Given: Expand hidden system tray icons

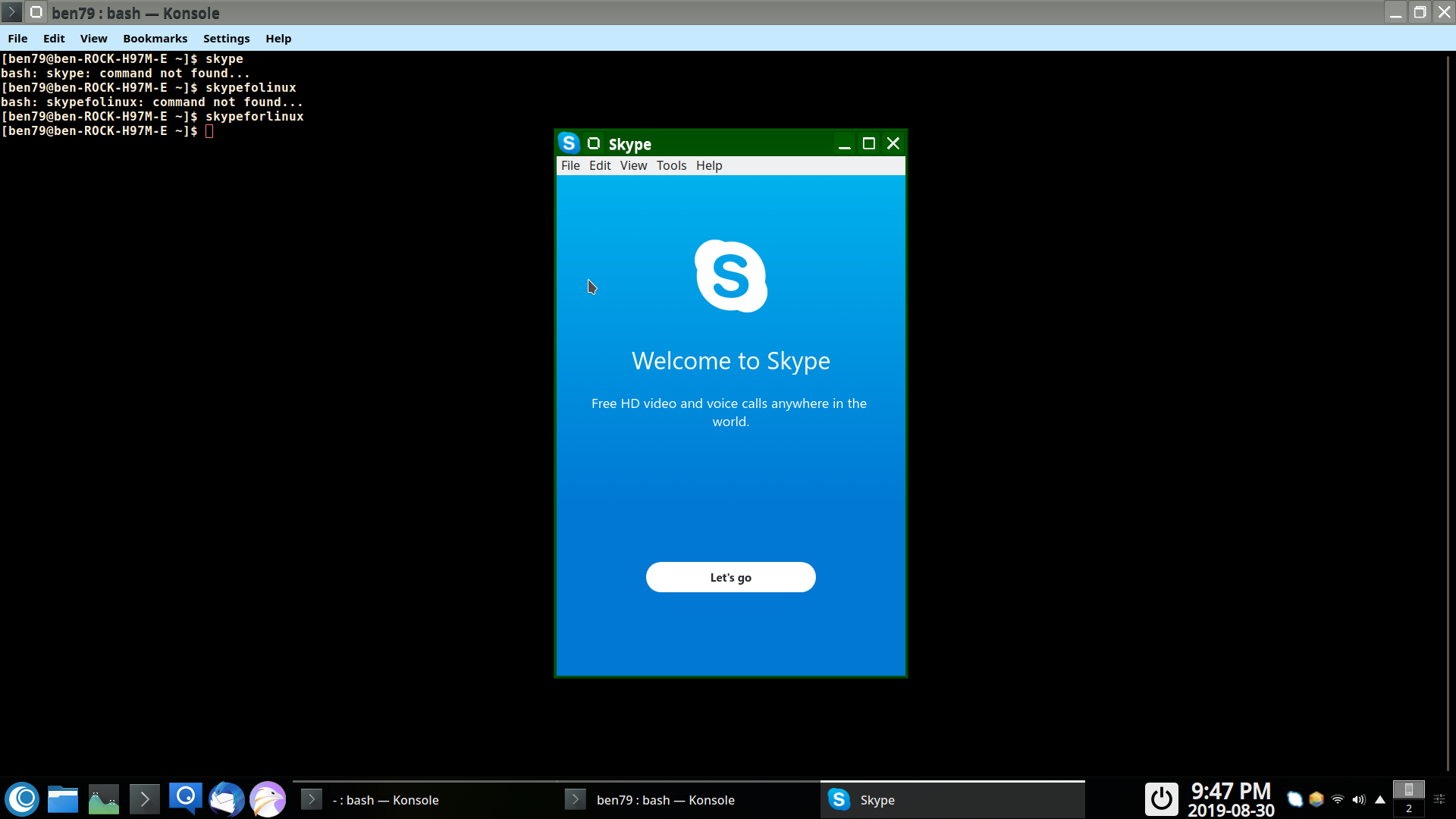Looking at the screenshot, I should coord(1380,799).
